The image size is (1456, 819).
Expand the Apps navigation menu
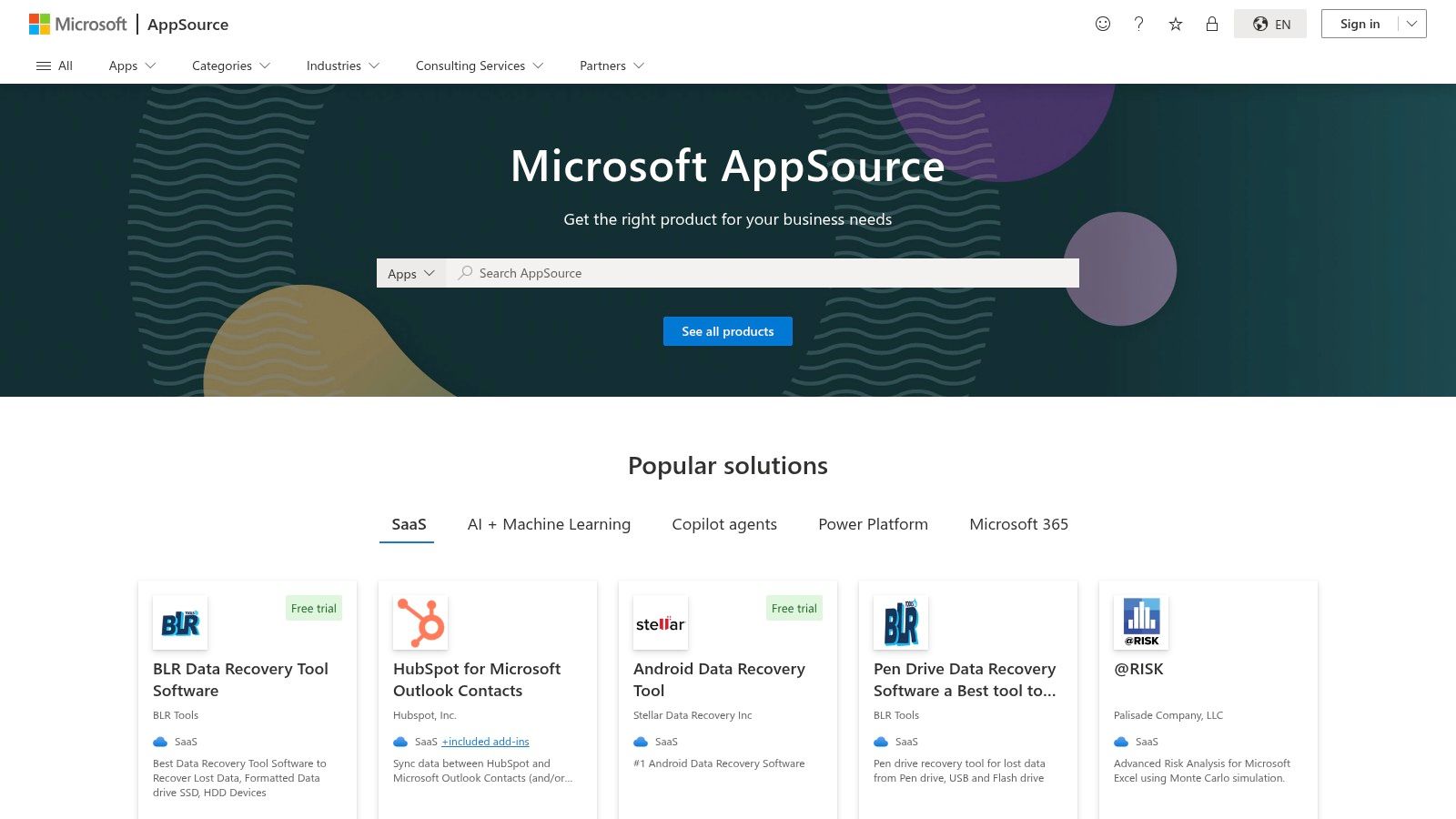tap(132, 66)
